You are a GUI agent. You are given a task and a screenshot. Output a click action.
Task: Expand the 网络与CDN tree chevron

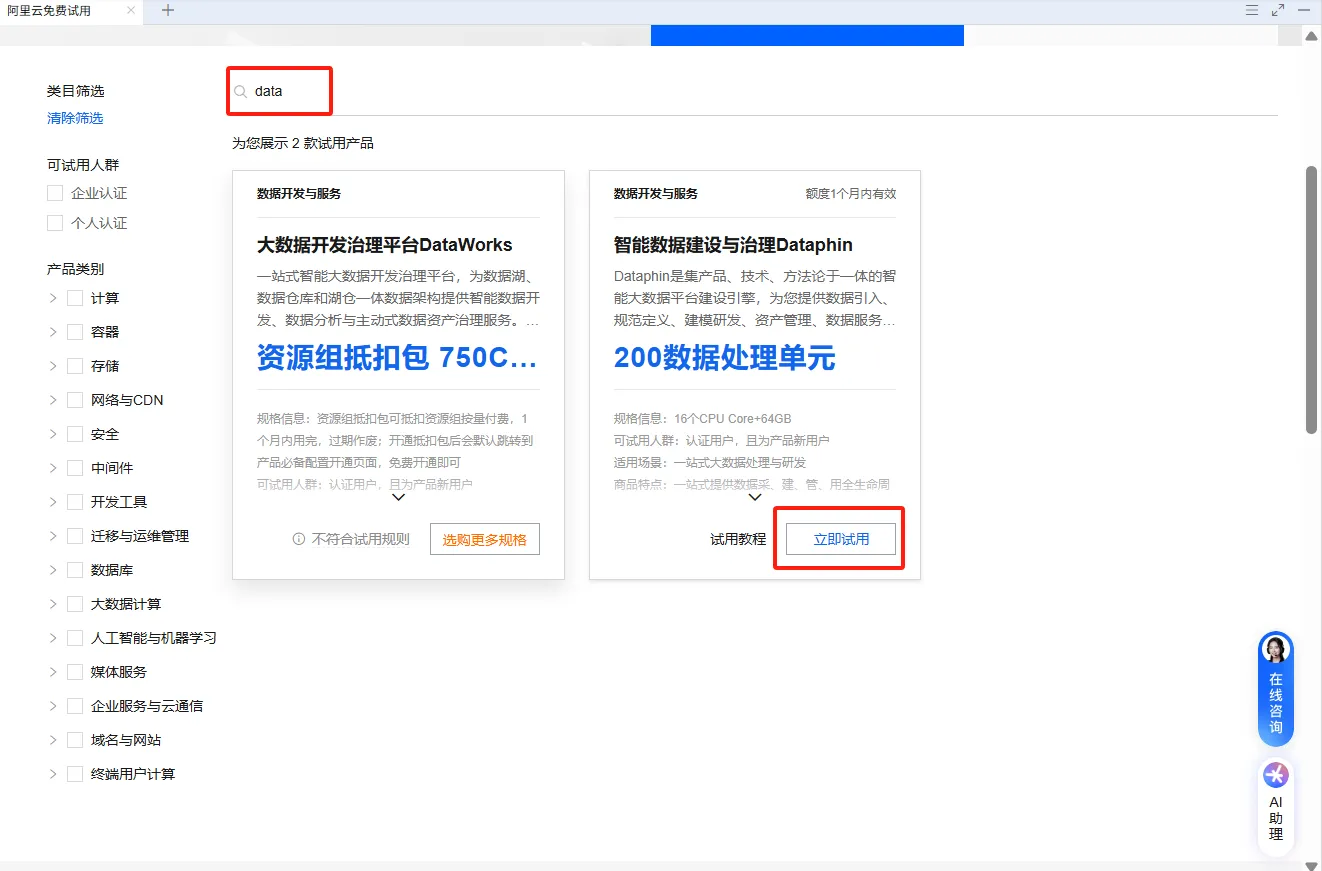[53, 400]
